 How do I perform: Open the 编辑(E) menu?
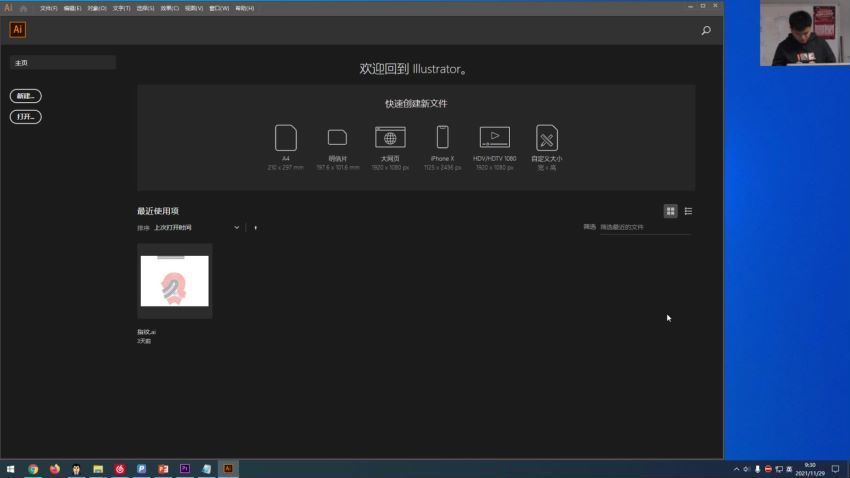point(72,8)
